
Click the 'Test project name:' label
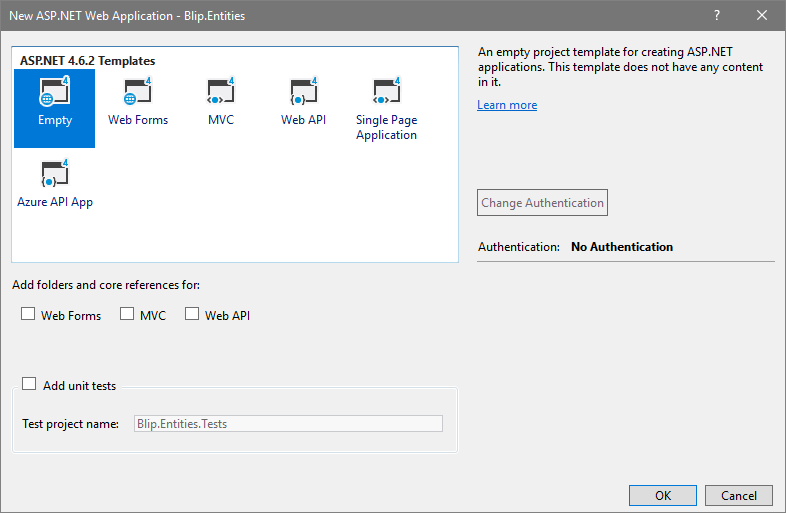pyautogui.click(x=70, y=424)
